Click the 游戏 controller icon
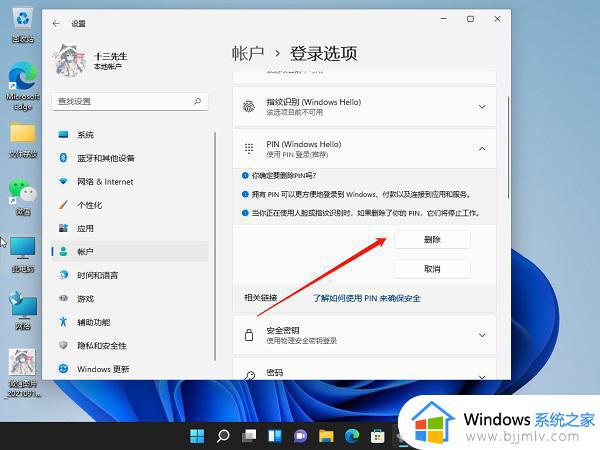This screenshot has width=600, height=450. pos(64,298)
